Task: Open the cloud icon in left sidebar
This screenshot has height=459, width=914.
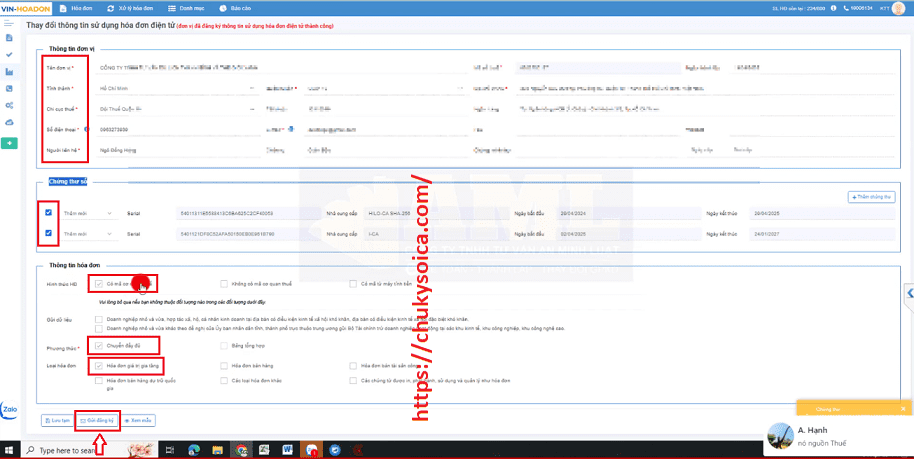Action: (9, 122)
